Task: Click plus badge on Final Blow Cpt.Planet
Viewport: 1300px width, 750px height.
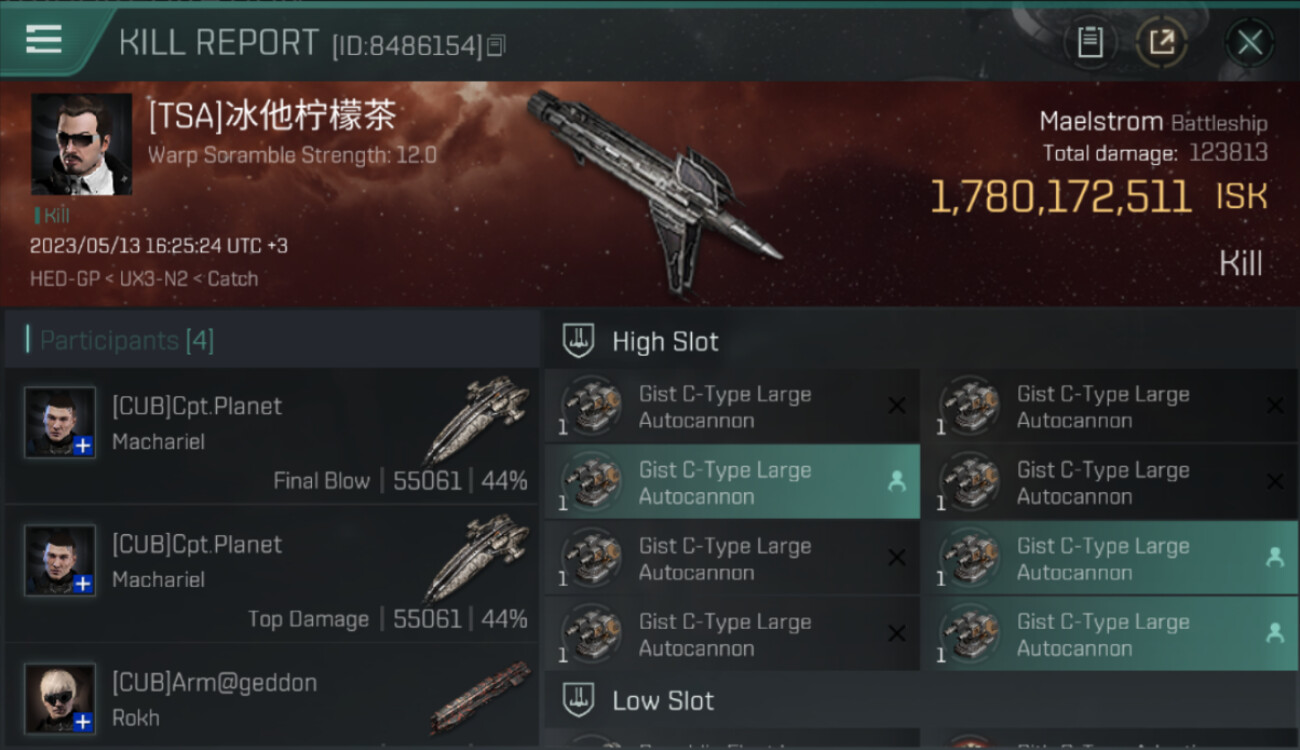Action: 84,446
